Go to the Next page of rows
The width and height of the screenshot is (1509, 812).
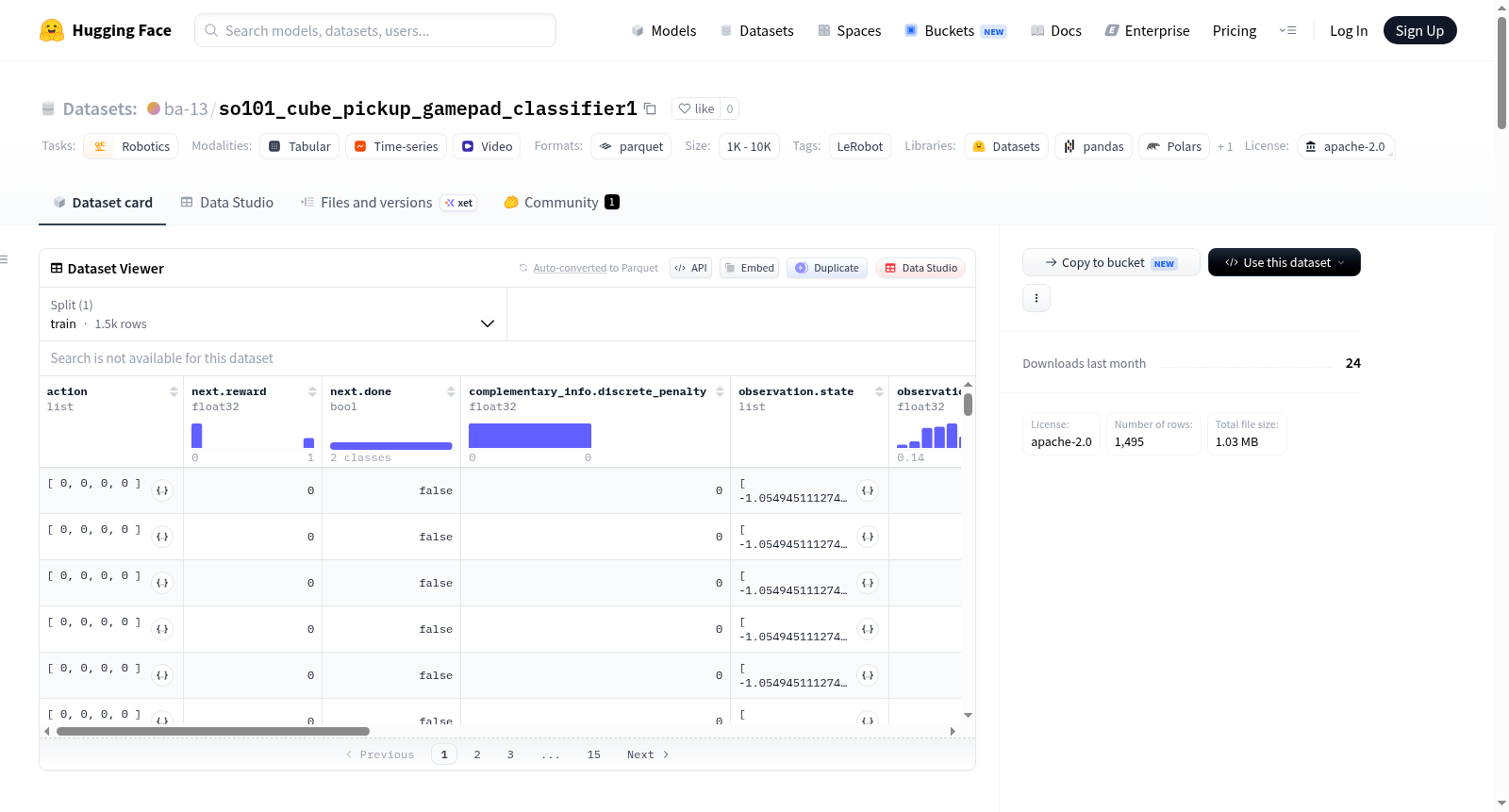point(648,754)
